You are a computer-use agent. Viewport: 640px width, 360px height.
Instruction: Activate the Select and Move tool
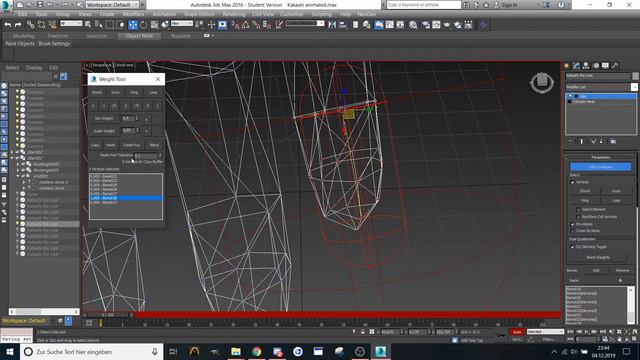pos(133,25)
